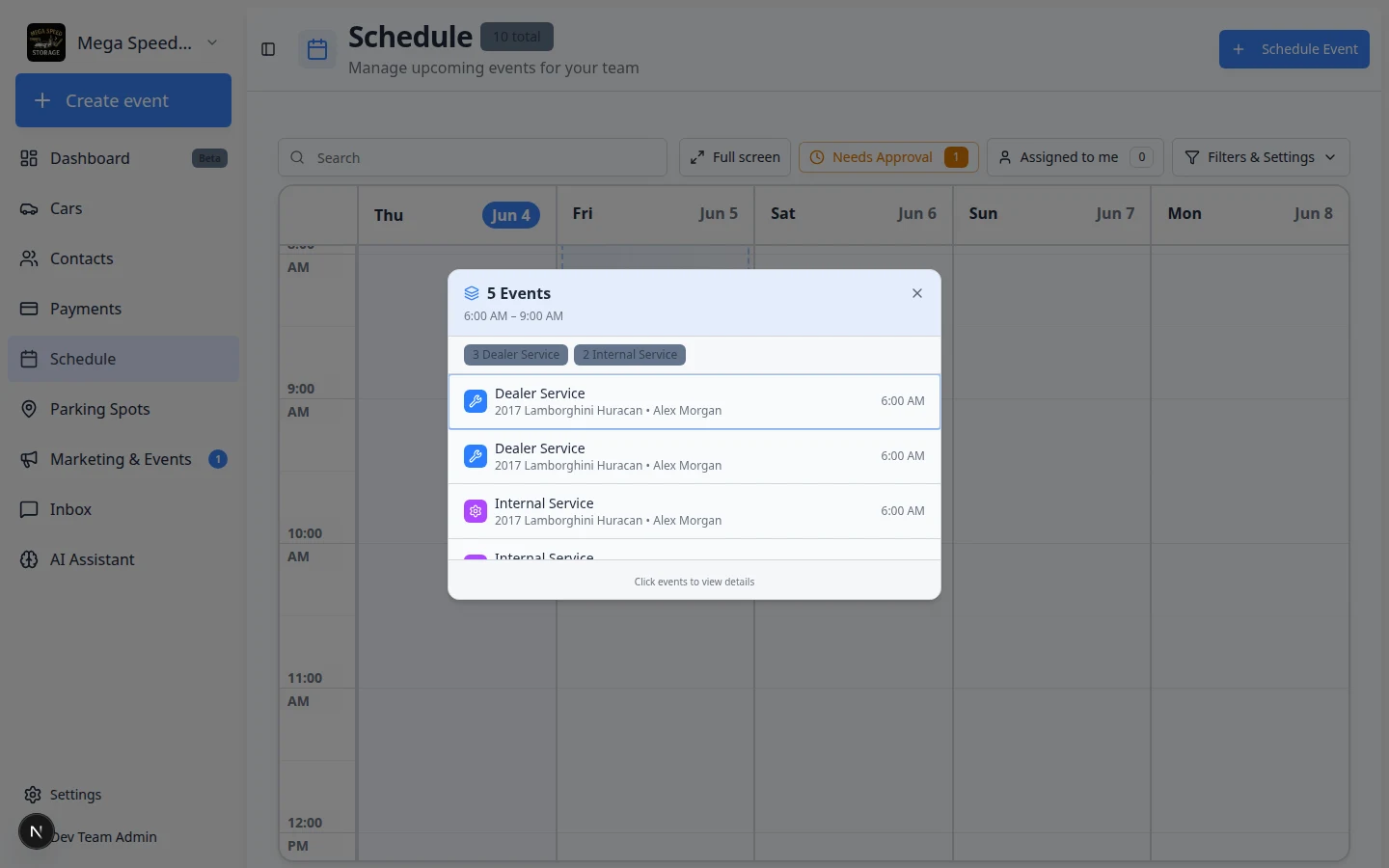Select the Mon Jun 8 column header
This screenshot has width=1389, height=868.
click(x=1250, y=214)
